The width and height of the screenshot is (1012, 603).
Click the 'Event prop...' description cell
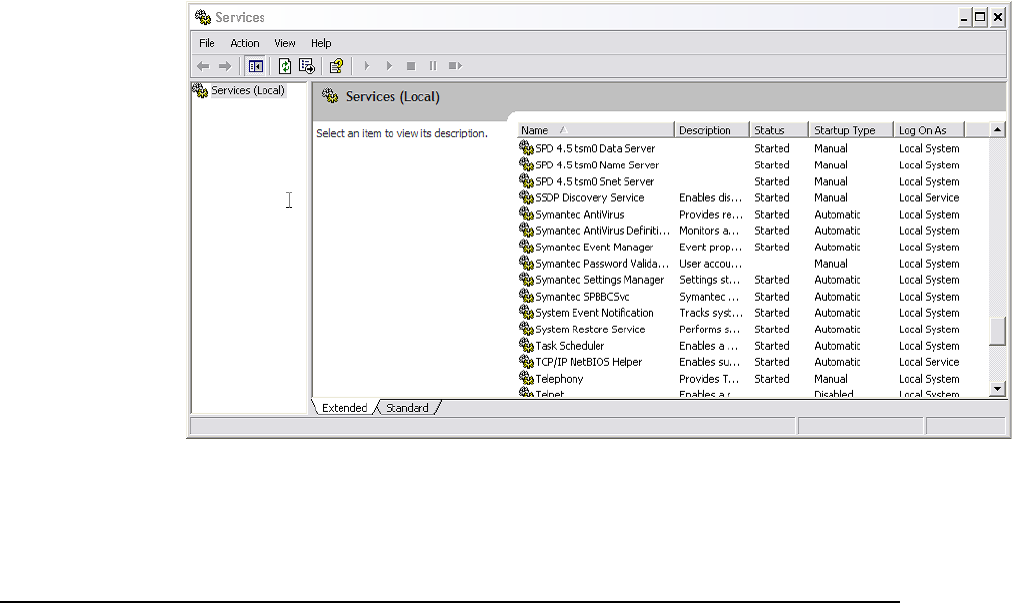(x=710, y=247)
